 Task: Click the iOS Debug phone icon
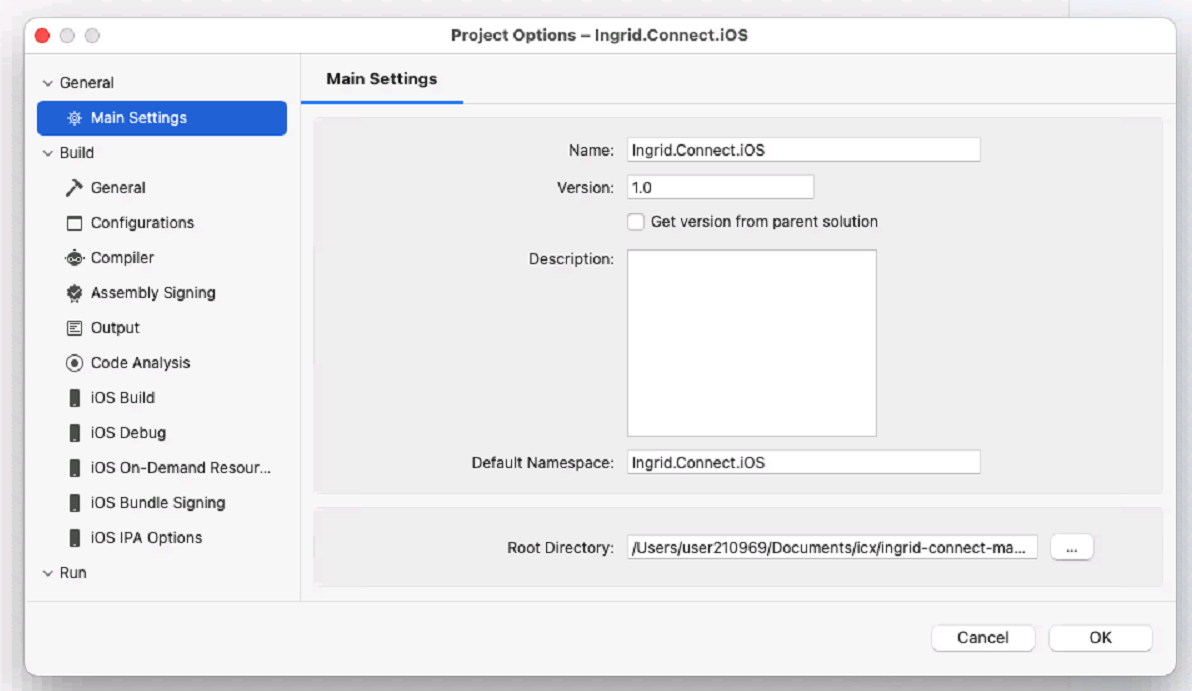tap(74, 433)
